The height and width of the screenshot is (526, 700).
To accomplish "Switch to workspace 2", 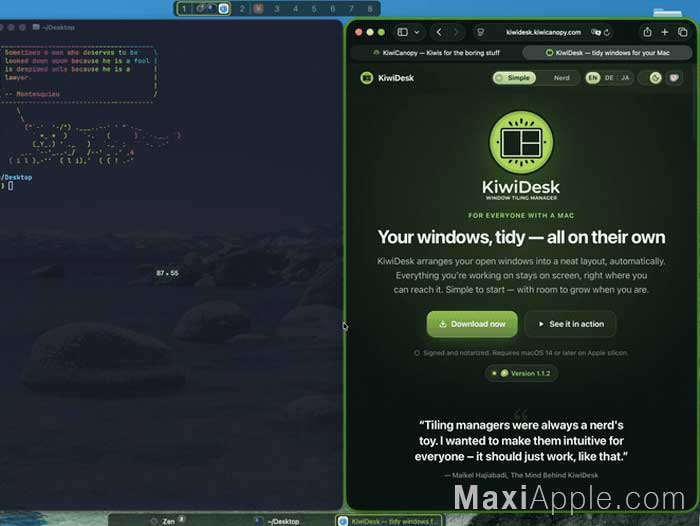I will click(242, 8).
